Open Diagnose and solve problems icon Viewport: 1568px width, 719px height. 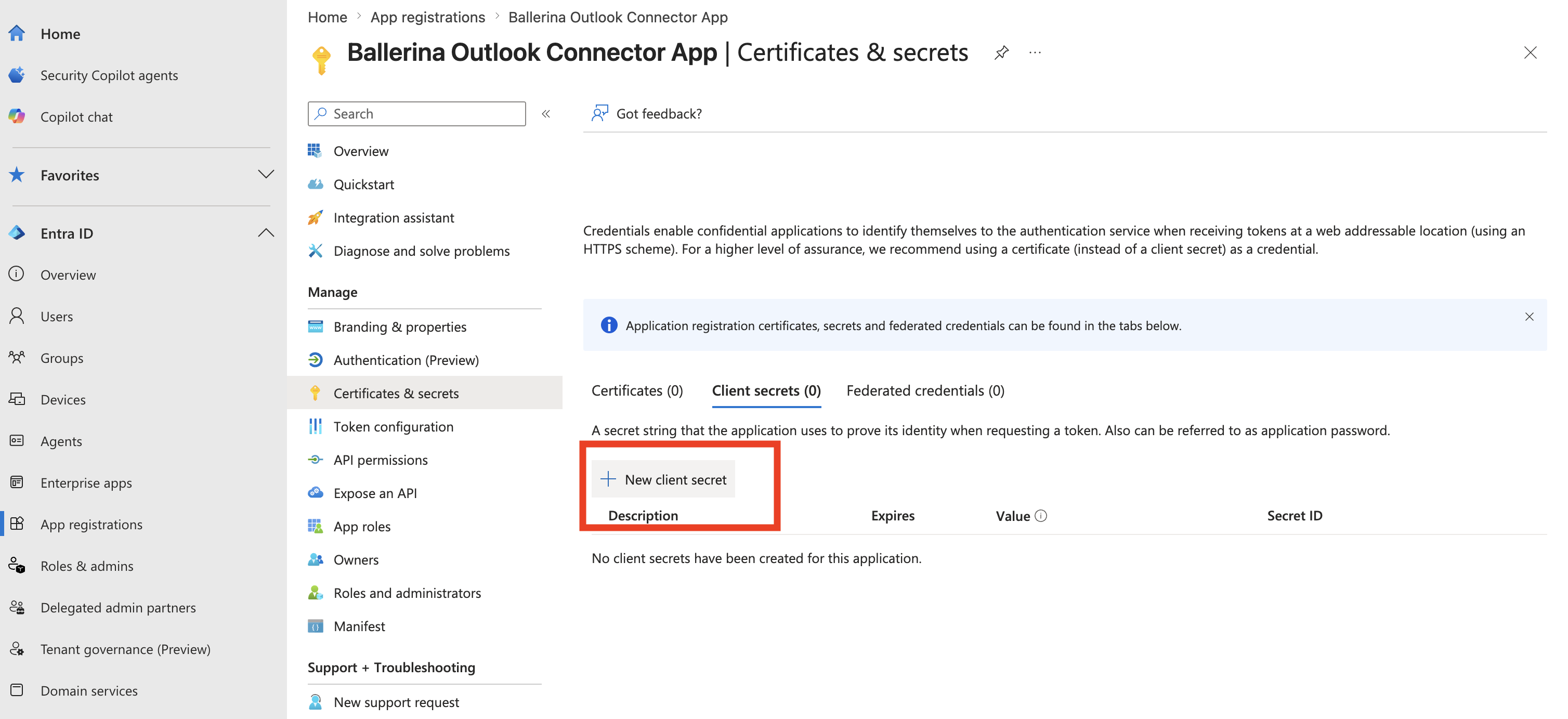pos(315,251)
